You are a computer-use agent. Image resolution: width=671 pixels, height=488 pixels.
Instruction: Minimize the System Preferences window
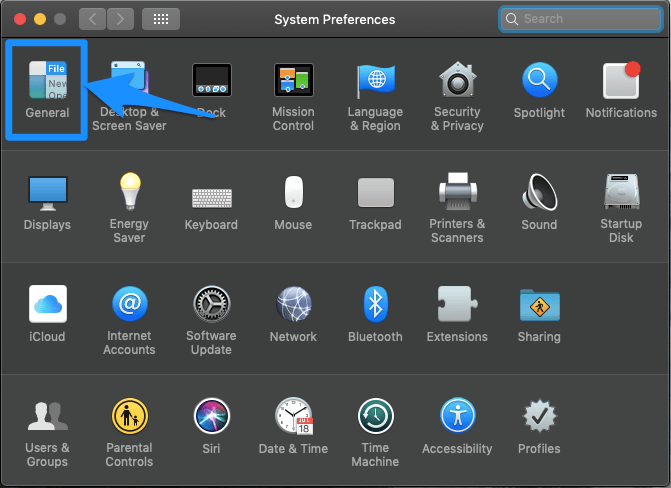point(40,19)
